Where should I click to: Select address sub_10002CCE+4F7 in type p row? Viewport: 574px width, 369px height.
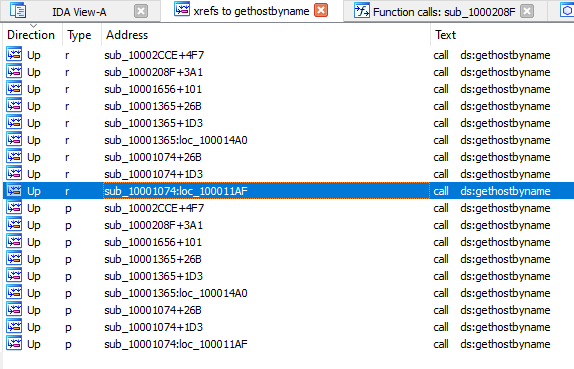click(154, 208)
